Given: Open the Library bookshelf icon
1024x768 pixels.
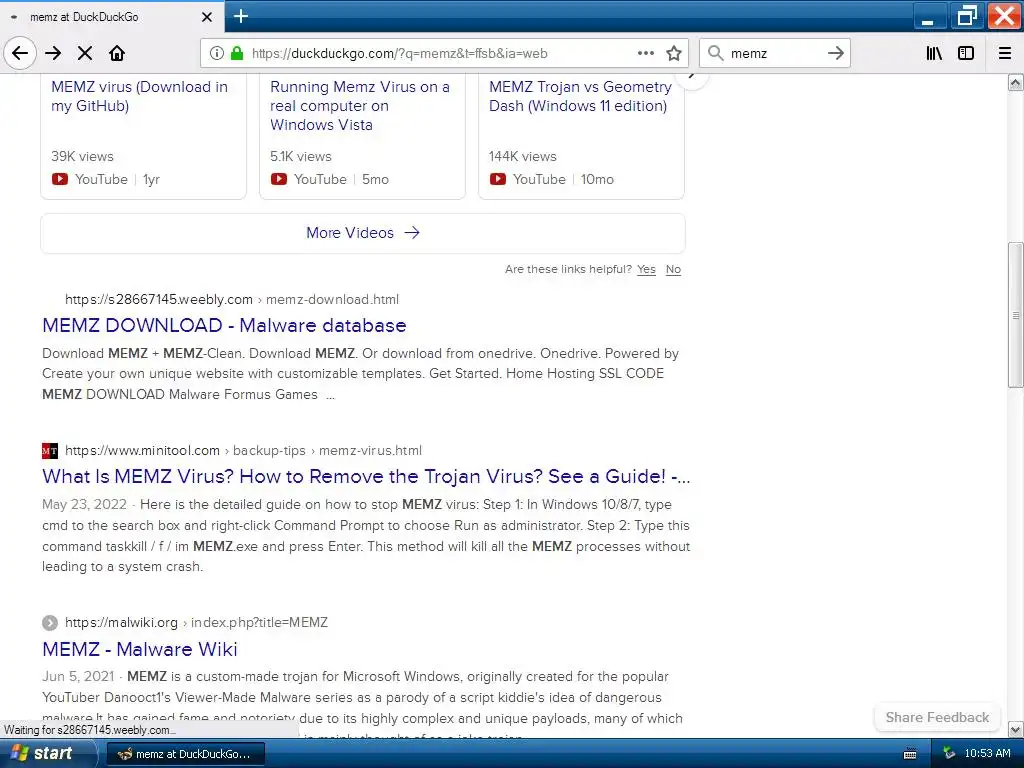Looking at the screenshot, I should (x=934, y=53).
